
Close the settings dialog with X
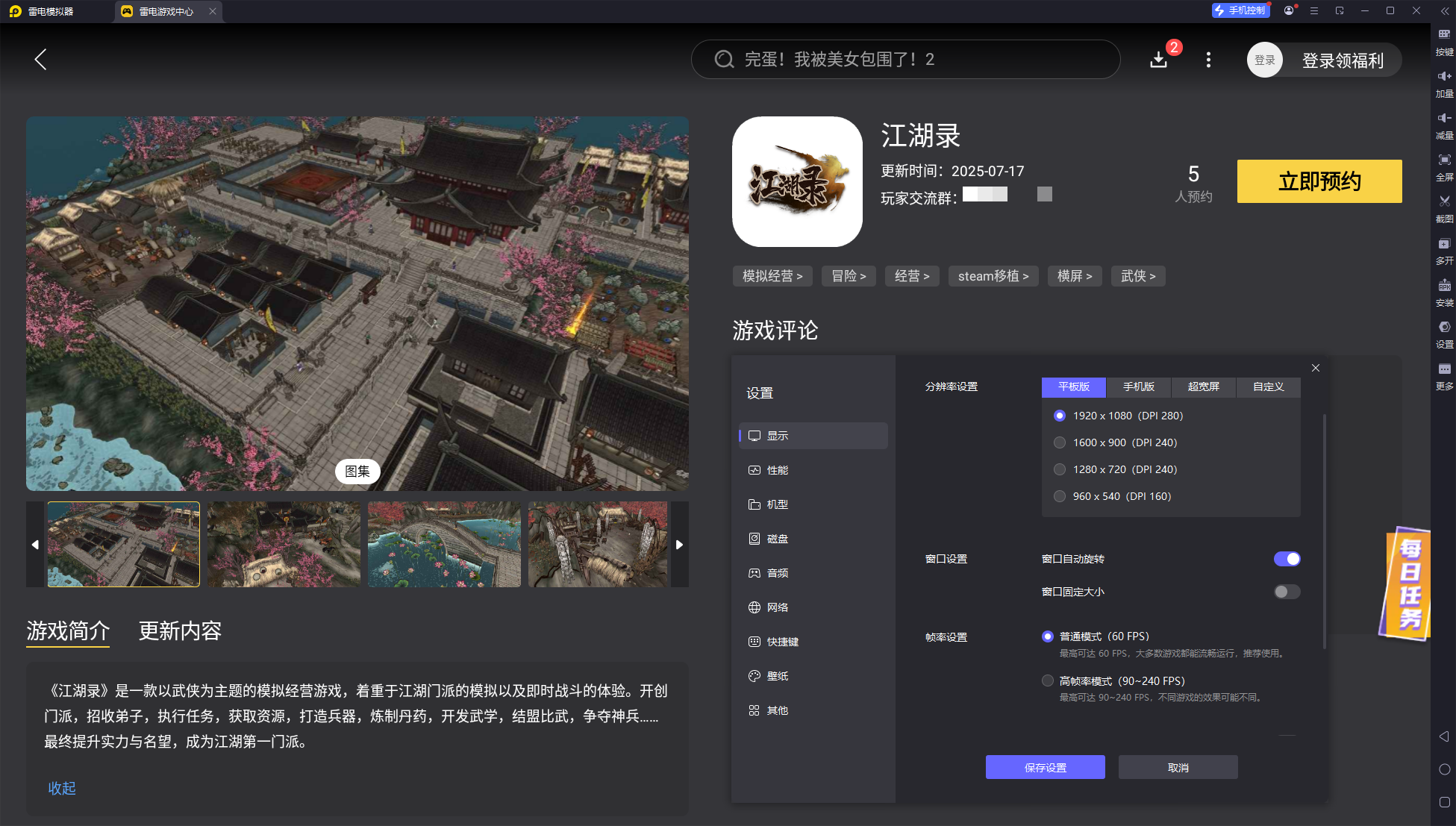tap(1316, 368)
